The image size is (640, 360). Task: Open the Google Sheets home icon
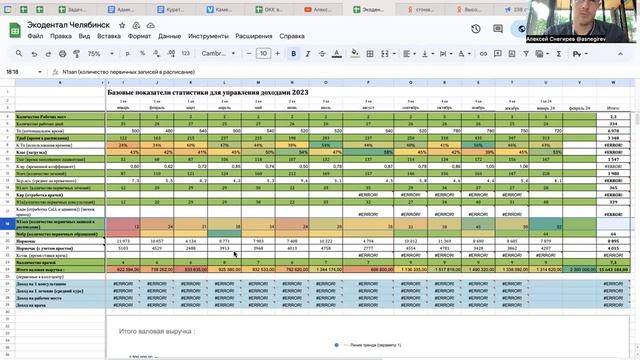15,30
